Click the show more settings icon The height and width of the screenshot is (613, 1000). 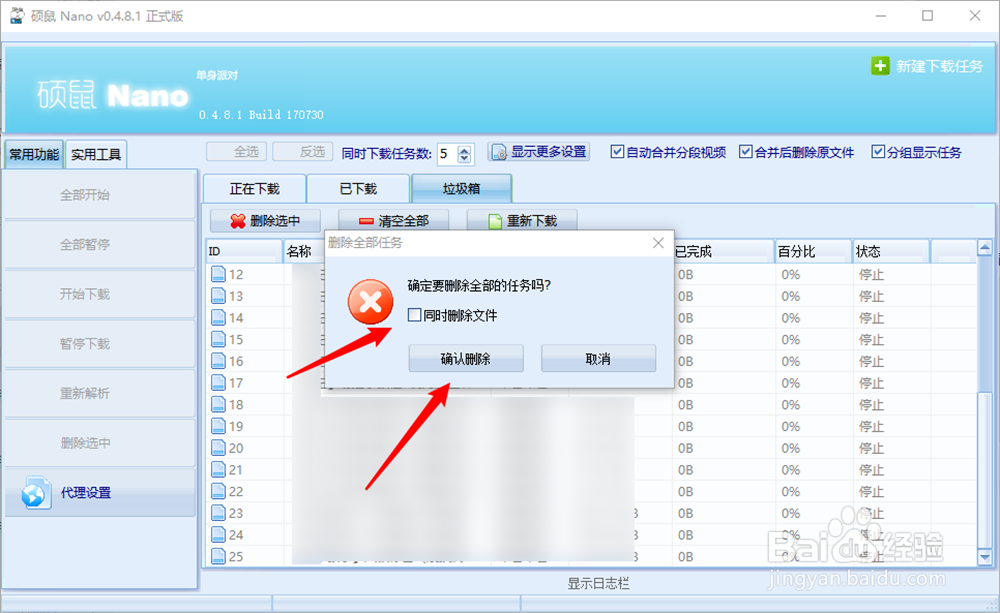pyautogui.click(x=499, y=152)
